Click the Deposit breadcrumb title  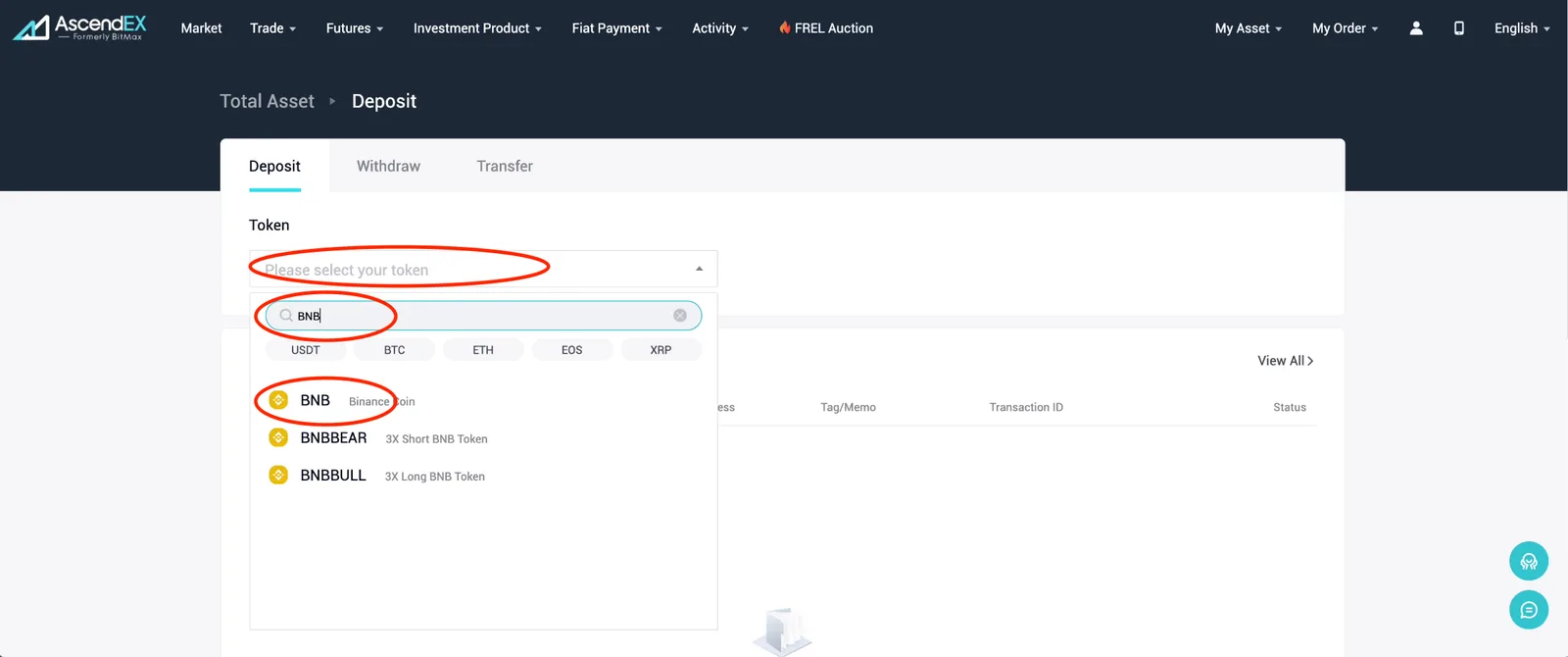point(384,101)
